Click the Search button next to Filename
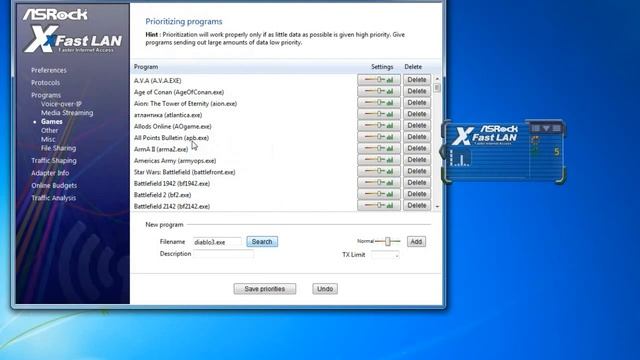The image size is (640, 360). pos(262,242)
